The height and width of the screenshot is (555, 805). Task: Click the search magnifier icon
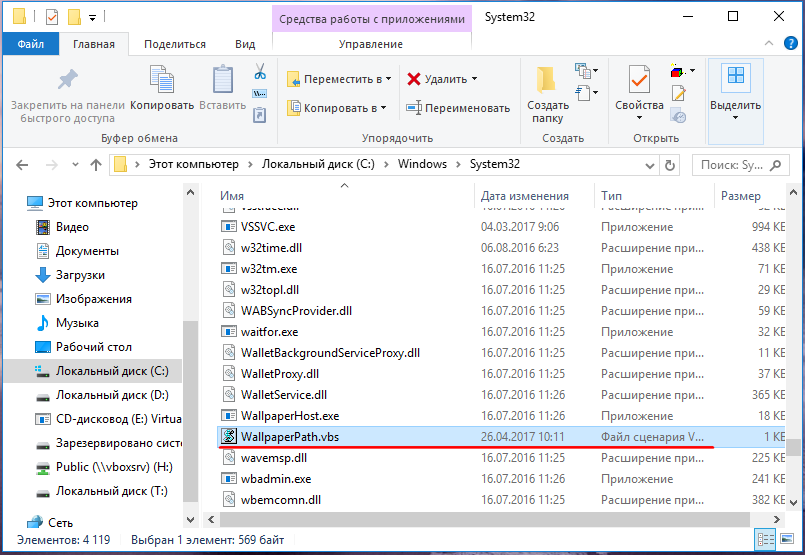point(776,165)
